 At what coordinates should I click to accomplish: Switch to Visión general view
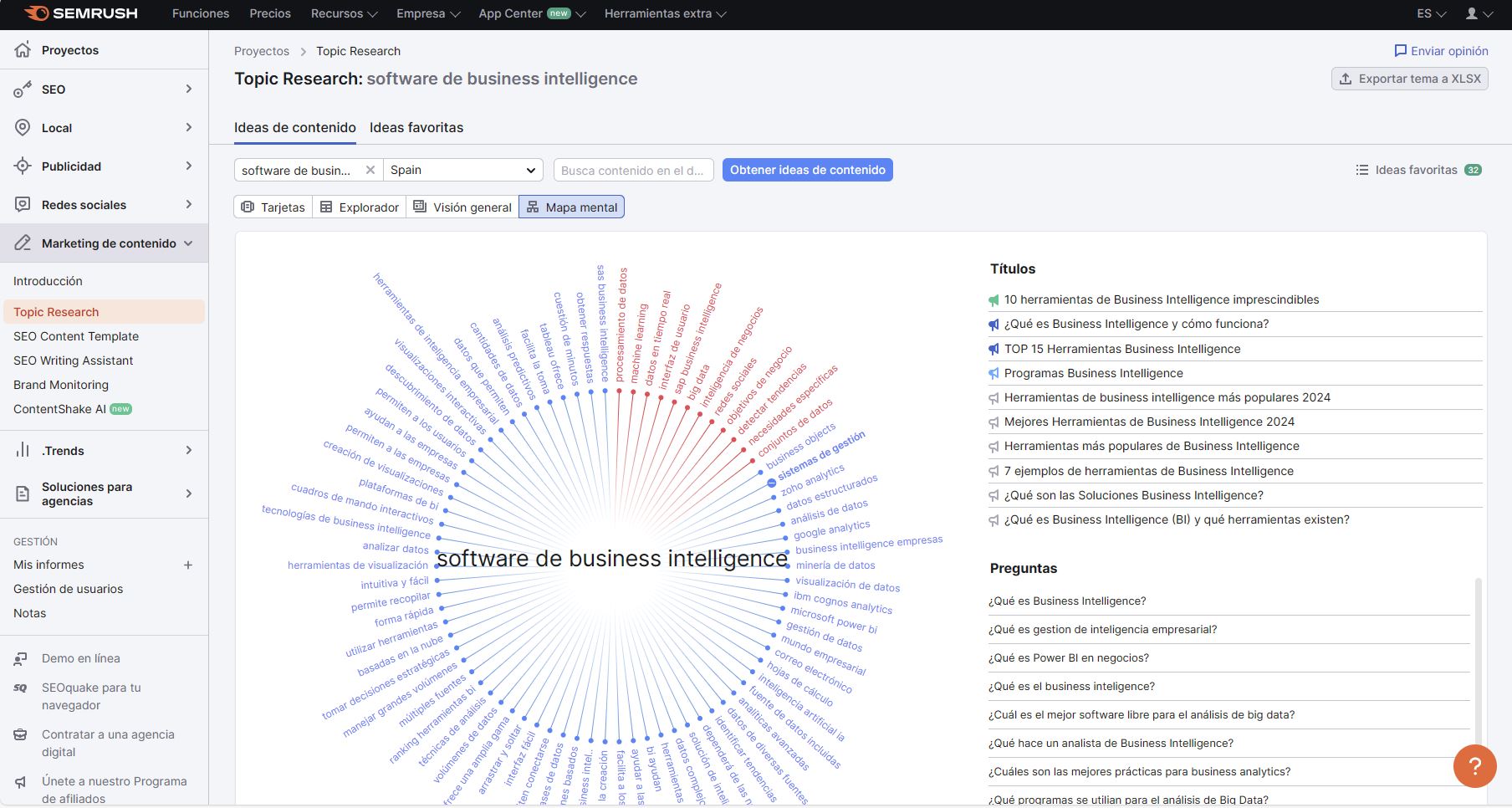tap(462, 207)
